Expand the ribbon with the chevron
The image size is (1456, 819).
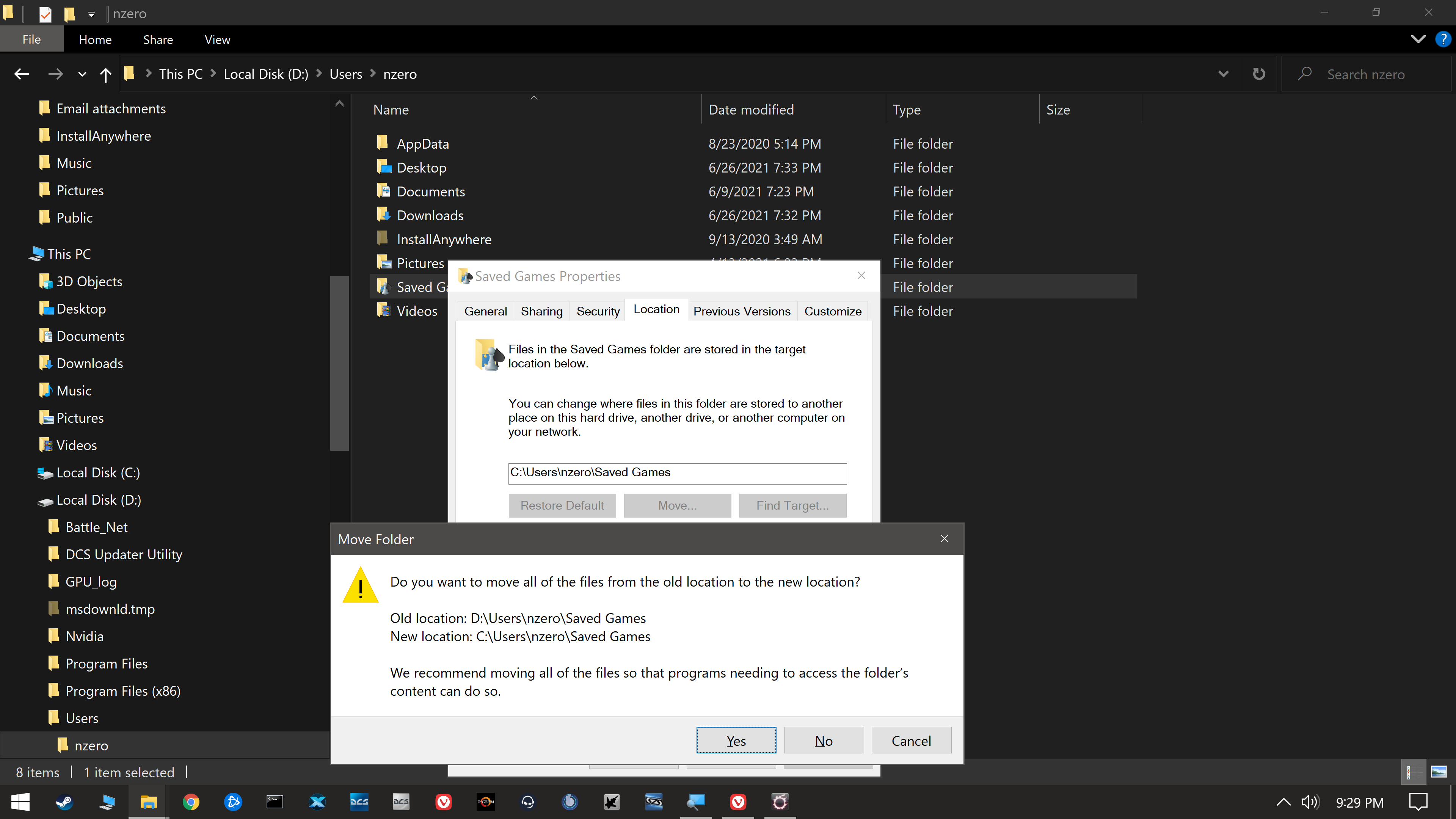[1418, 39]
